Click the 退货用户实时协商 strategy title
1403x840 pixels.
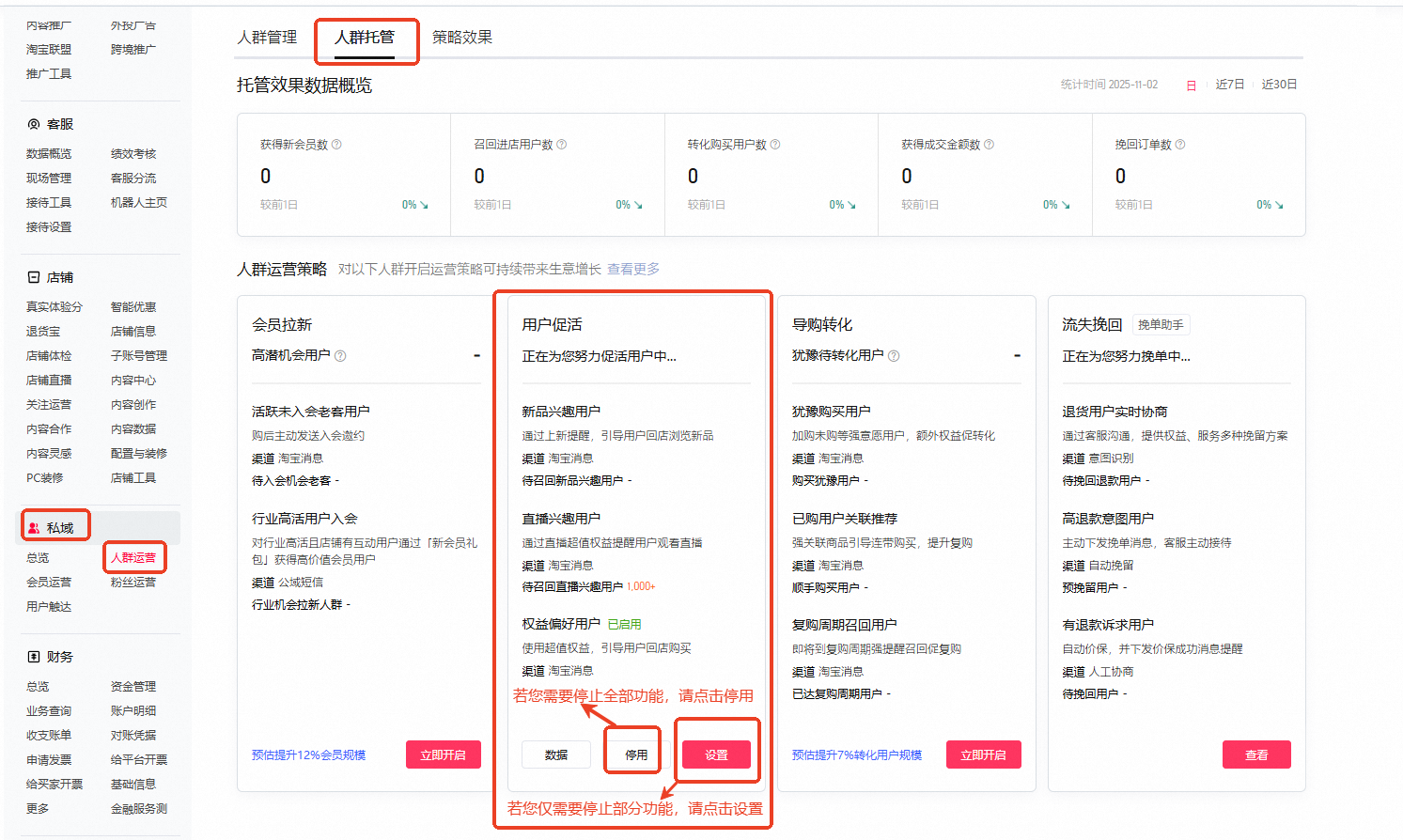(x=1115, y=412)
